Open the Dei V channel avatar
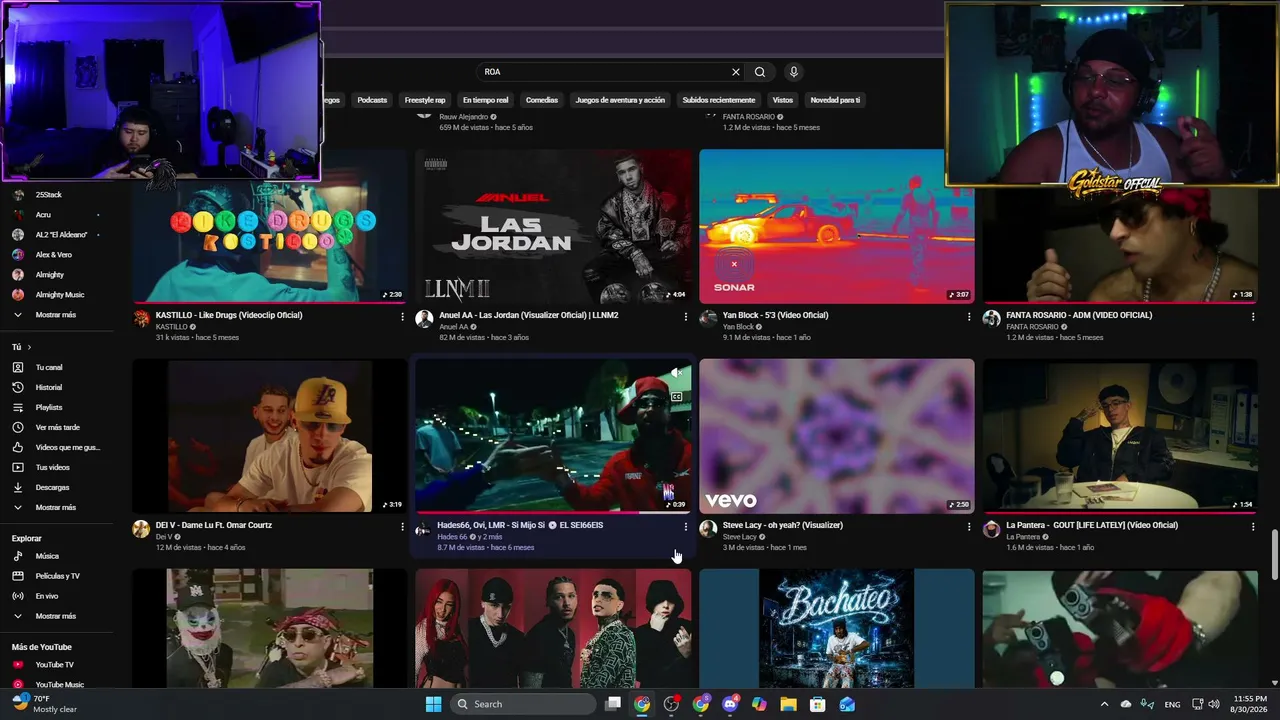This screenshot has height=720, width=1280. point(141,529)
